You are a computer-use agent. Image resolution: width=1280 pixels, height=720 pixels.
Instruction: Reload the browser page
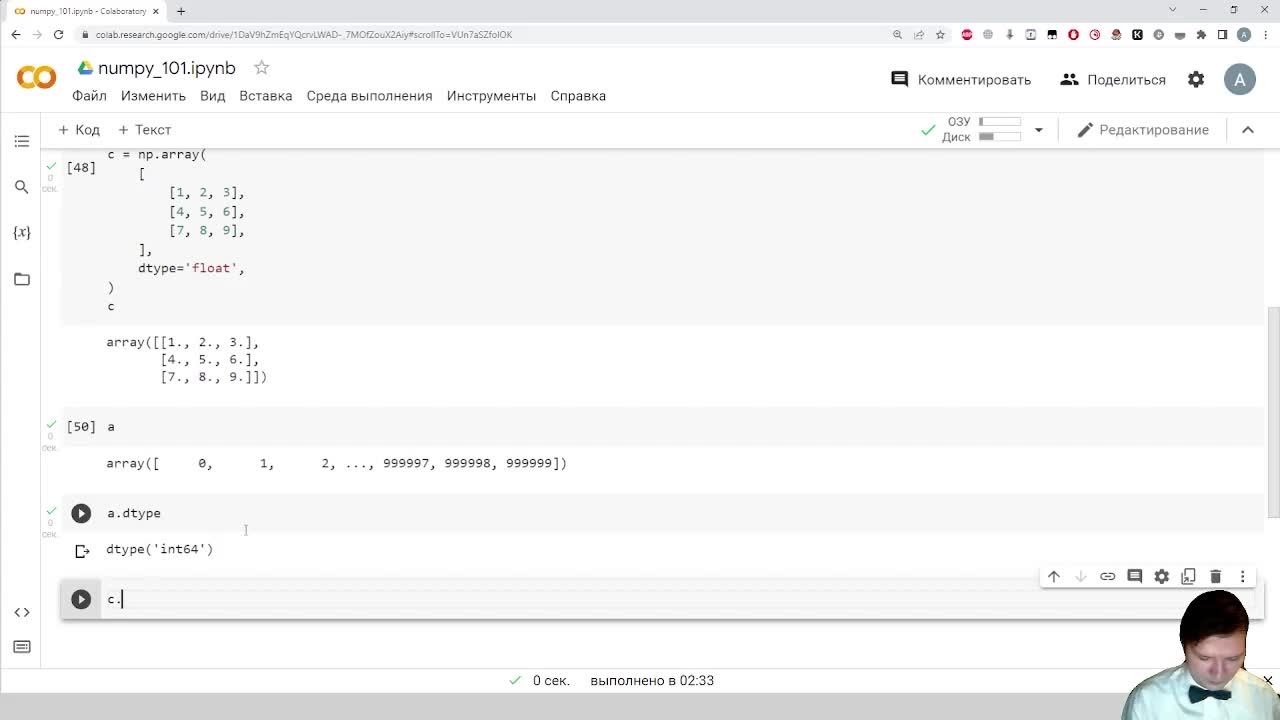[x=58, y=34]
